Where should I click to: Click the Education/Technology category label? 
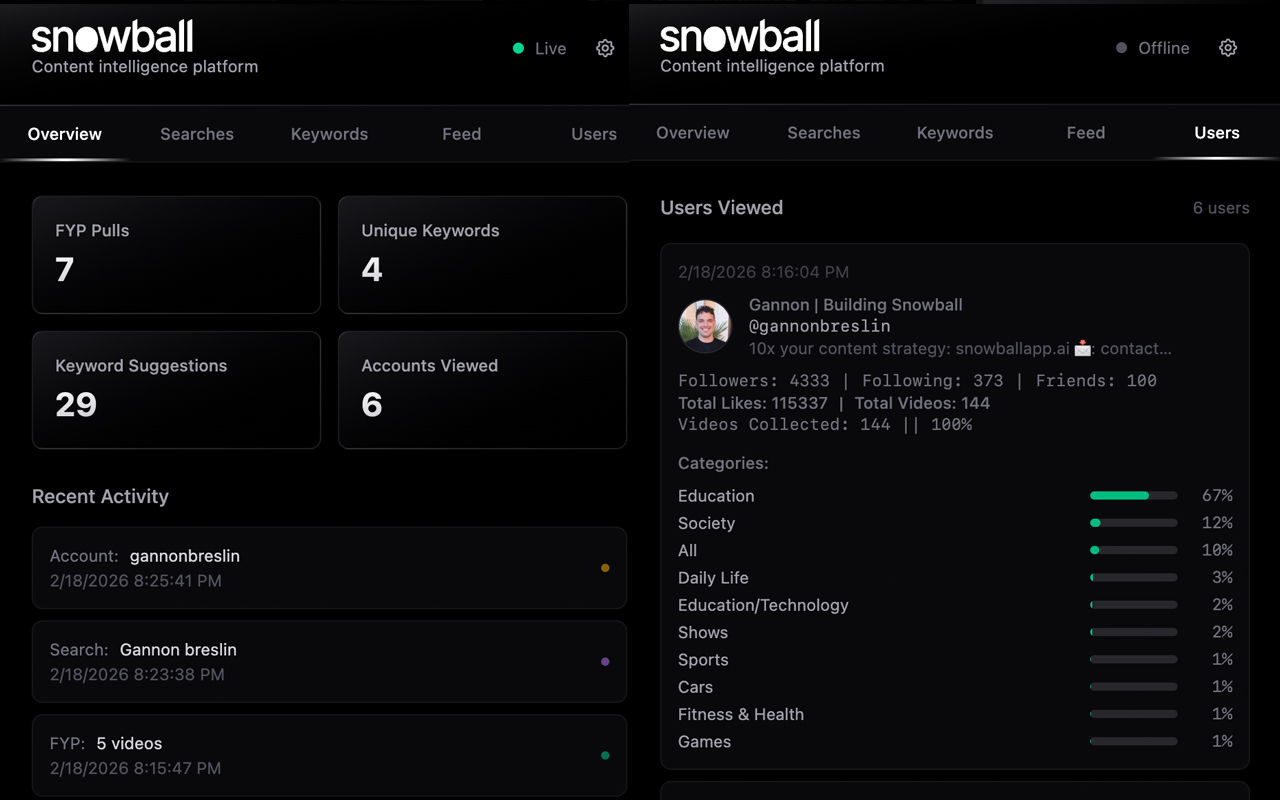pyautogui.click(x=763, y=605)
